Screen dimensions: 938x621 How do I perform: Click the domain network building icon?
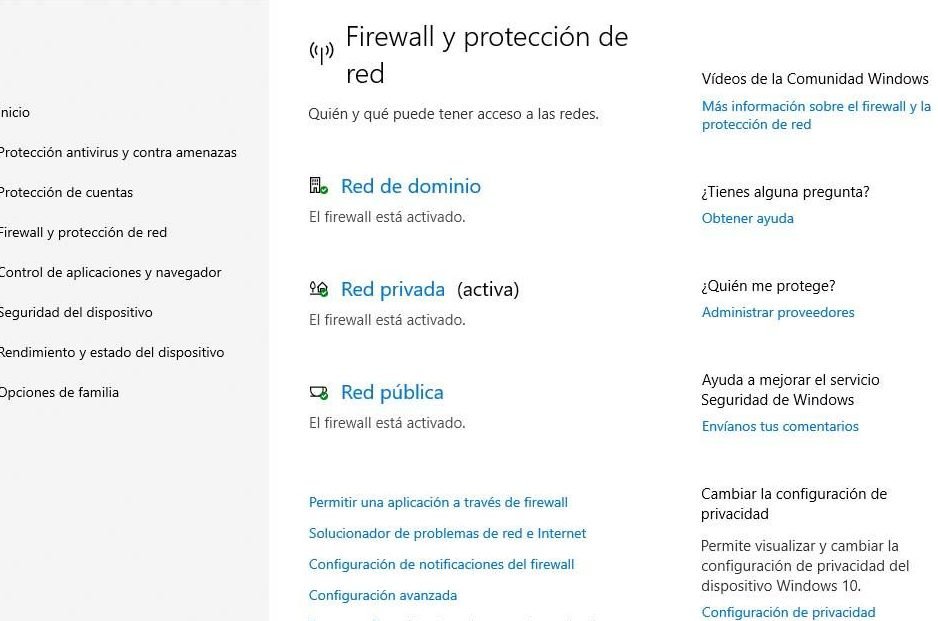tap(318, 186)
